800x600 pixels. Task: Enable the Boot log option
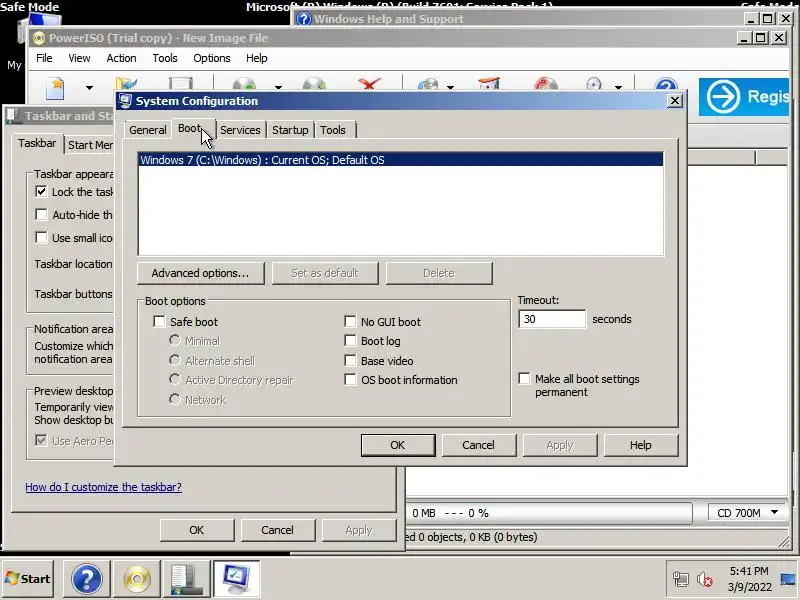pos(350,341)
